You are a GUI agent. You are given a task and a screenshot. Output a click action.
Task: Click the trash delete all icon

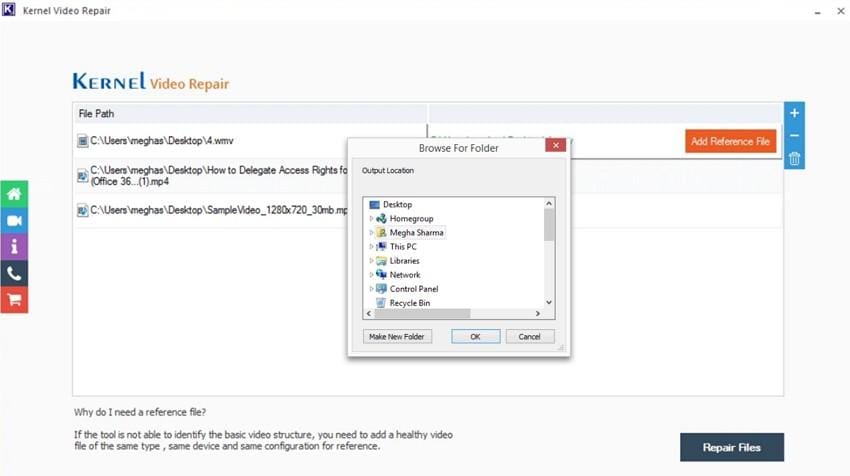[794, 158]
